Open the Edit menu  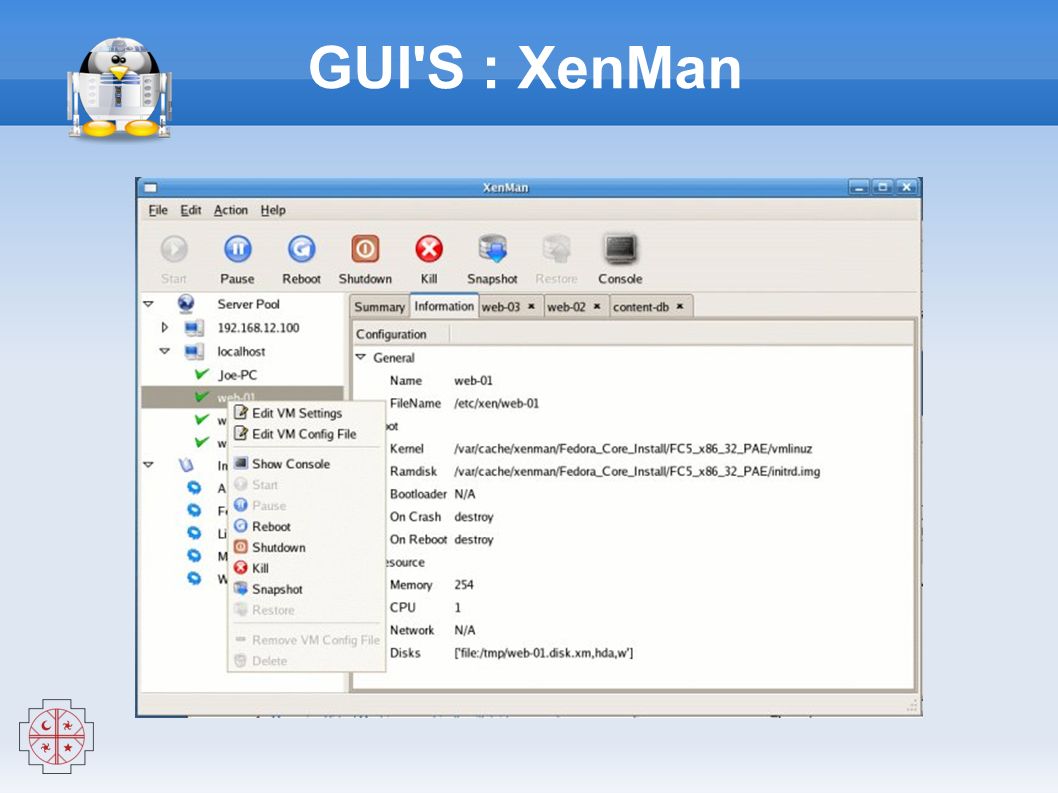pyautogui.click(x=190, y=210)
